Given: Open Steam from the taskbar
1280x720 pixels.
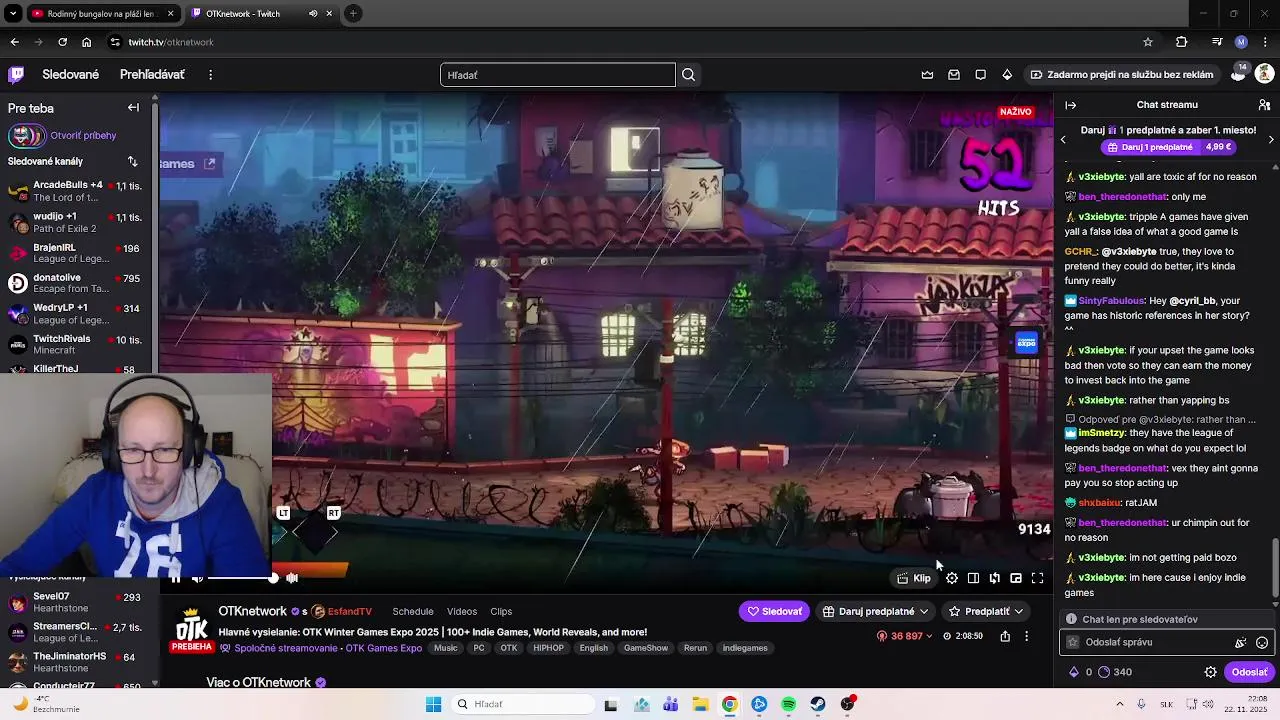Looking at the screenshot, I should [x=818, y=704].
